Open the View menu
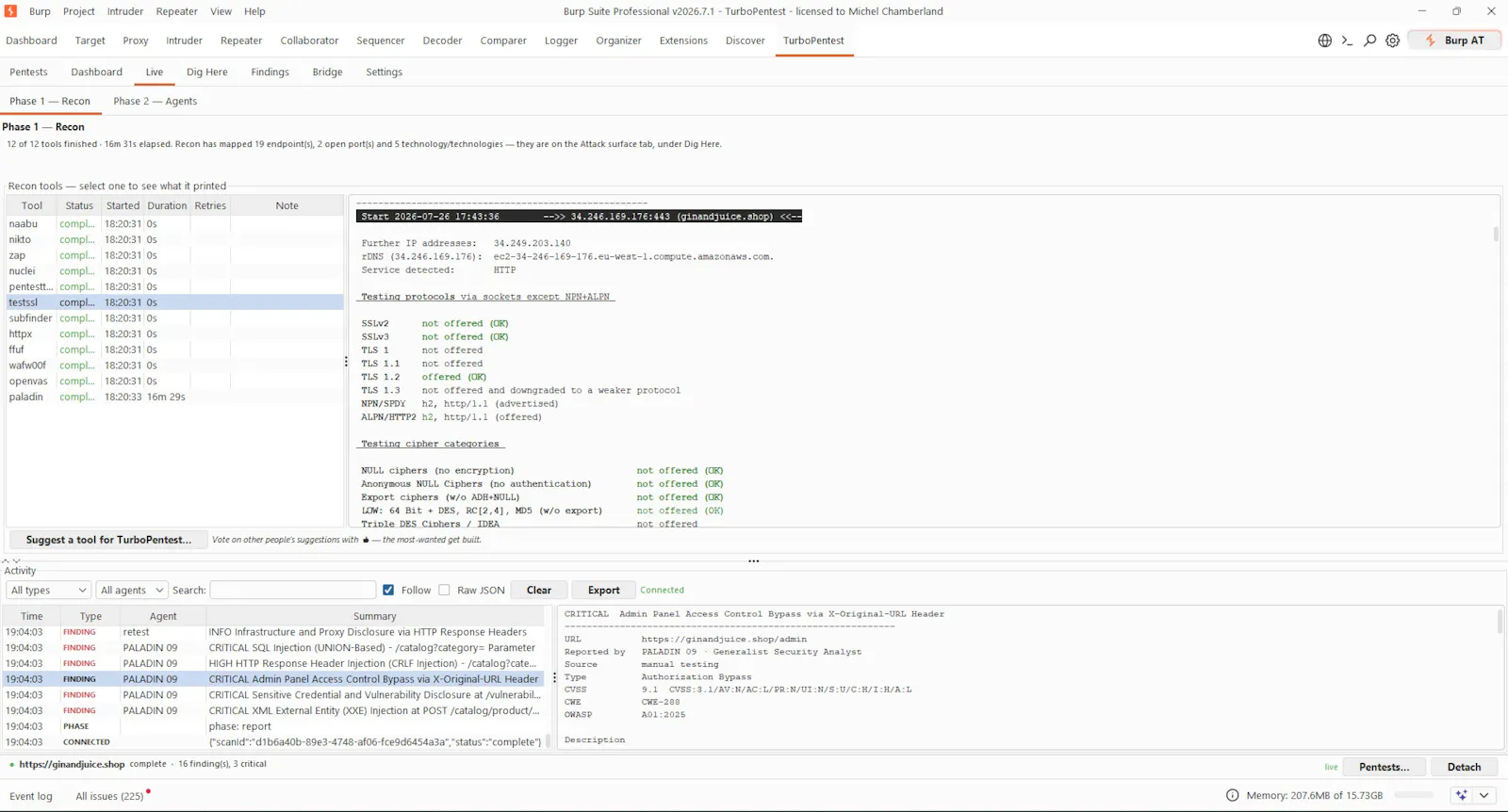This screenshot has height=812, width=1508. [221, 11]
